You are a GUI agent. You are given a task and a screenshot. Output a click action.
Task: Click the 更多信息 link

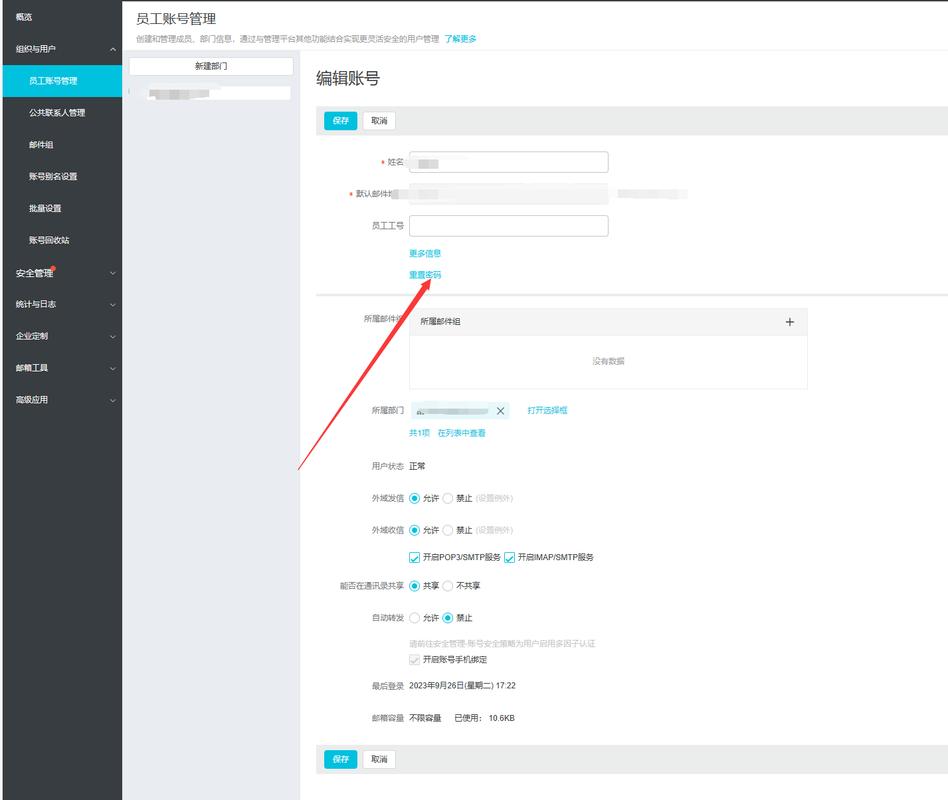click(x=425, y=253)
